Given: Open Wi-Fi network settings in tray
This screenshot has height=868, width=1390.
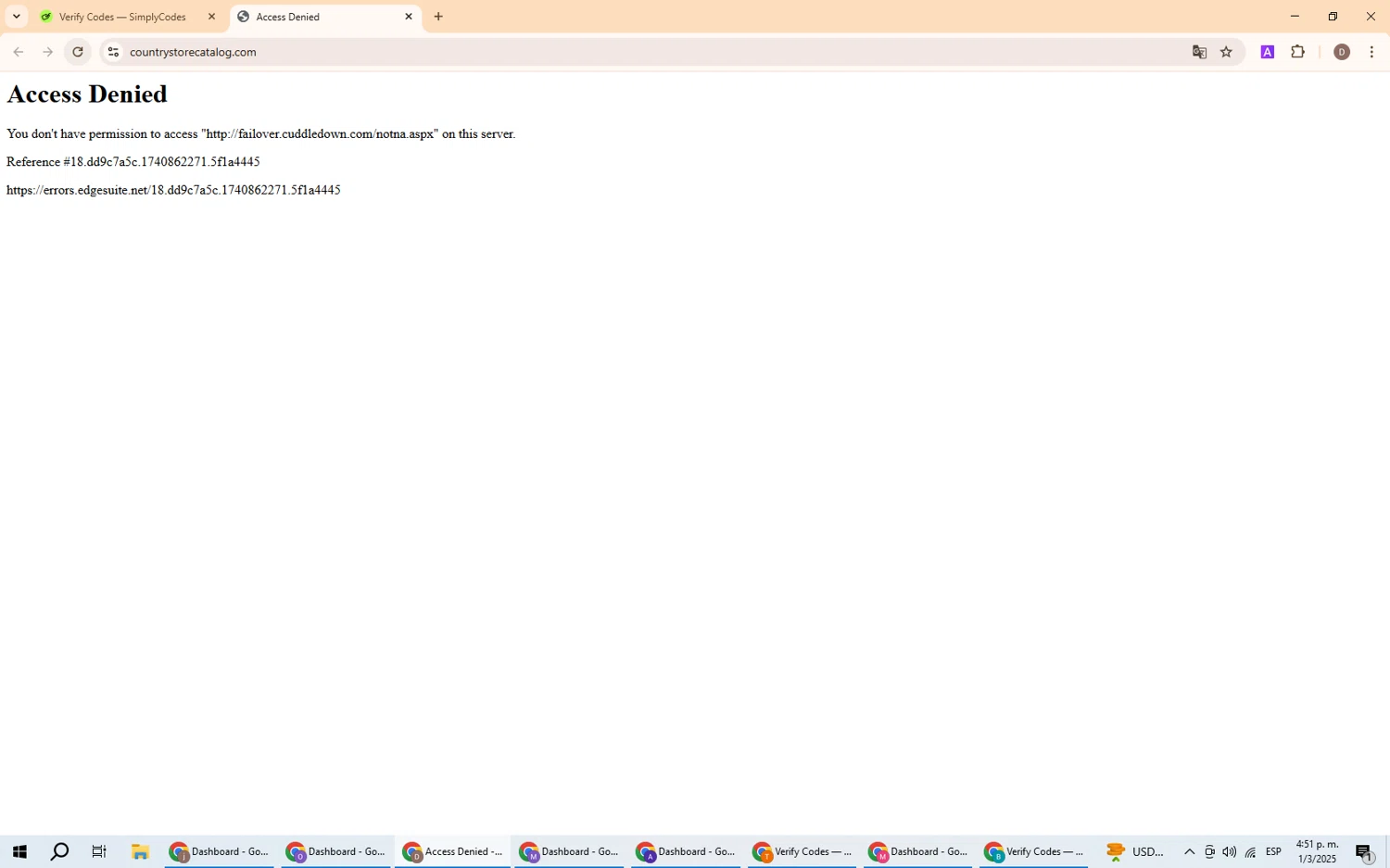Looking at the screenshot, I should tap(1250, 851).
